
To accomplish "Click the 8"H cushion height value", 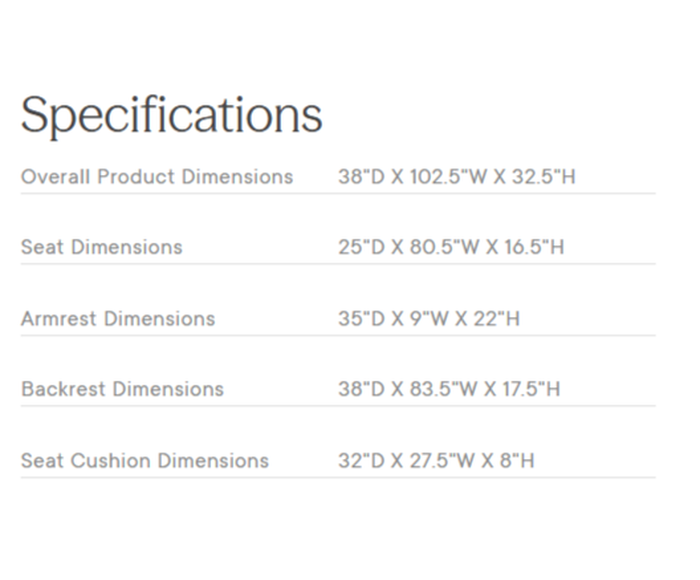I will [516, 461].
